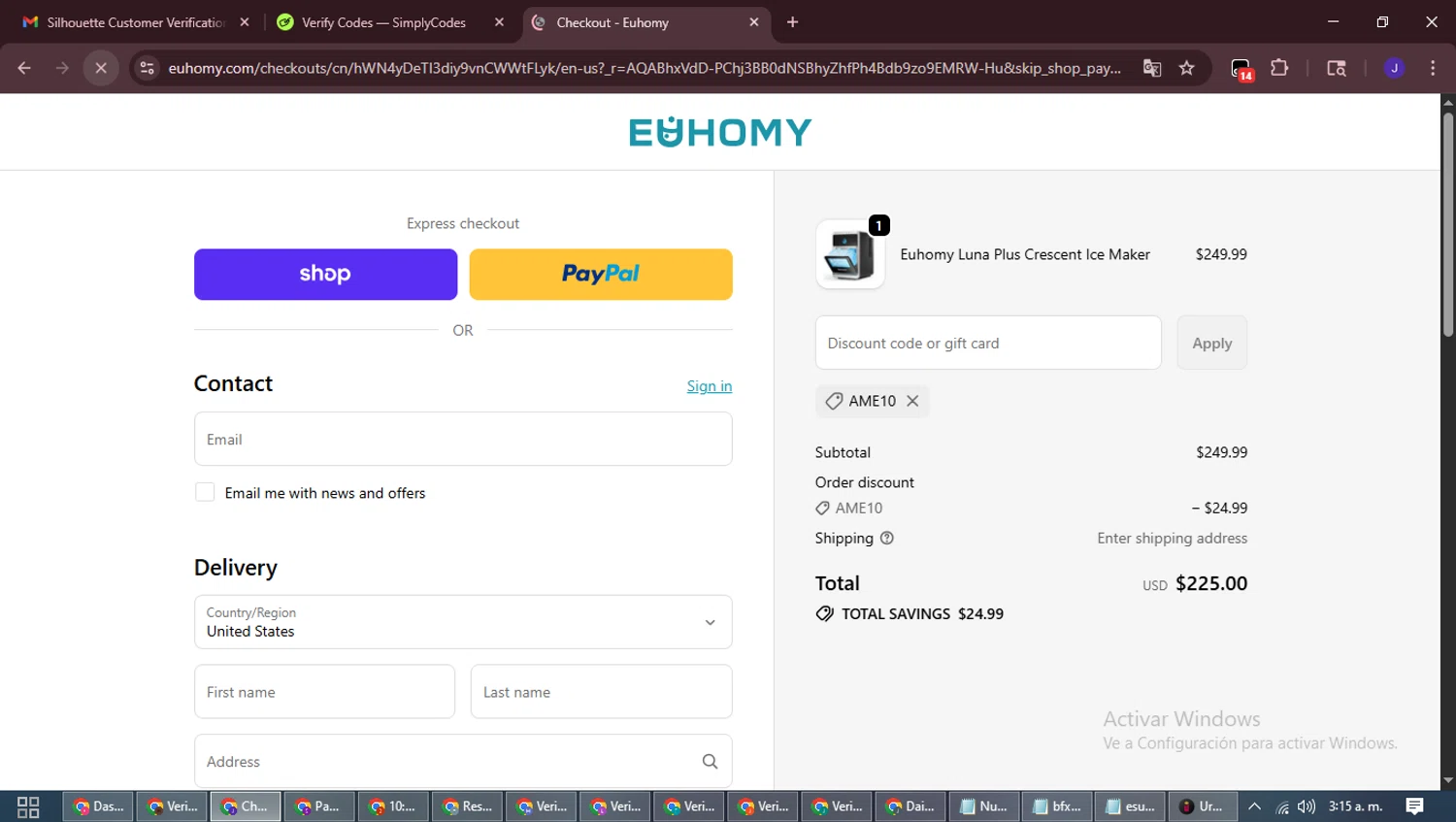Open the 10:... Chrome taskbar item
The width and height of the screenshot is (1456, 822).
coord(393,806)
